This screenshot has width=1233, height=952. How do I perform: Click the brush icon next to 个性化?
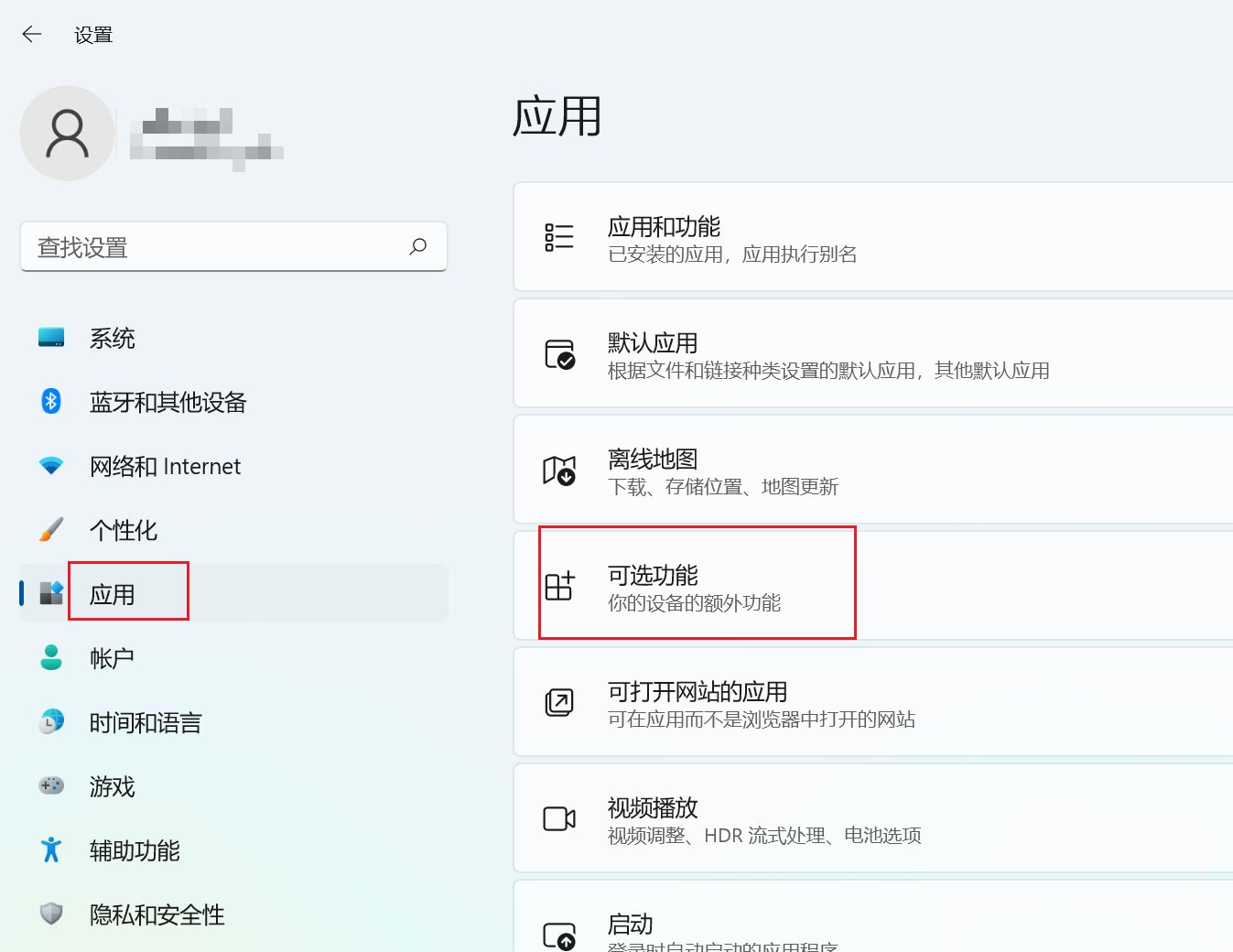50,529
